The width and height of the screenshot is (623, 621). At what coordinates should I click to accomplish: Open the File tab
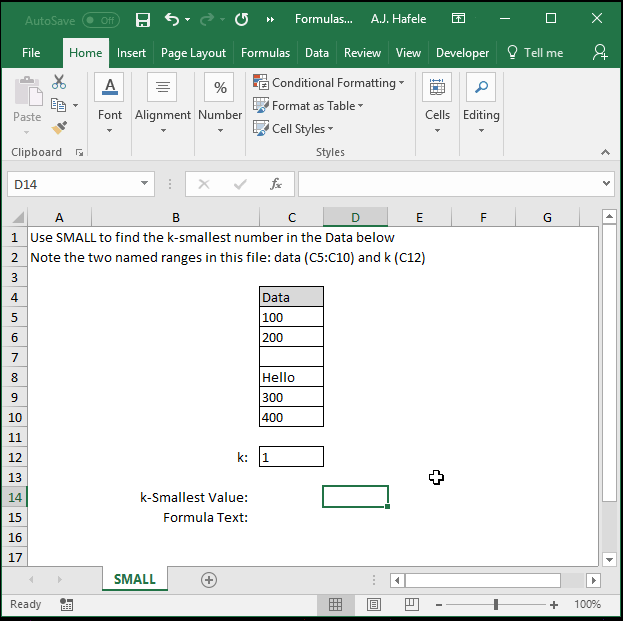(31, 53)
